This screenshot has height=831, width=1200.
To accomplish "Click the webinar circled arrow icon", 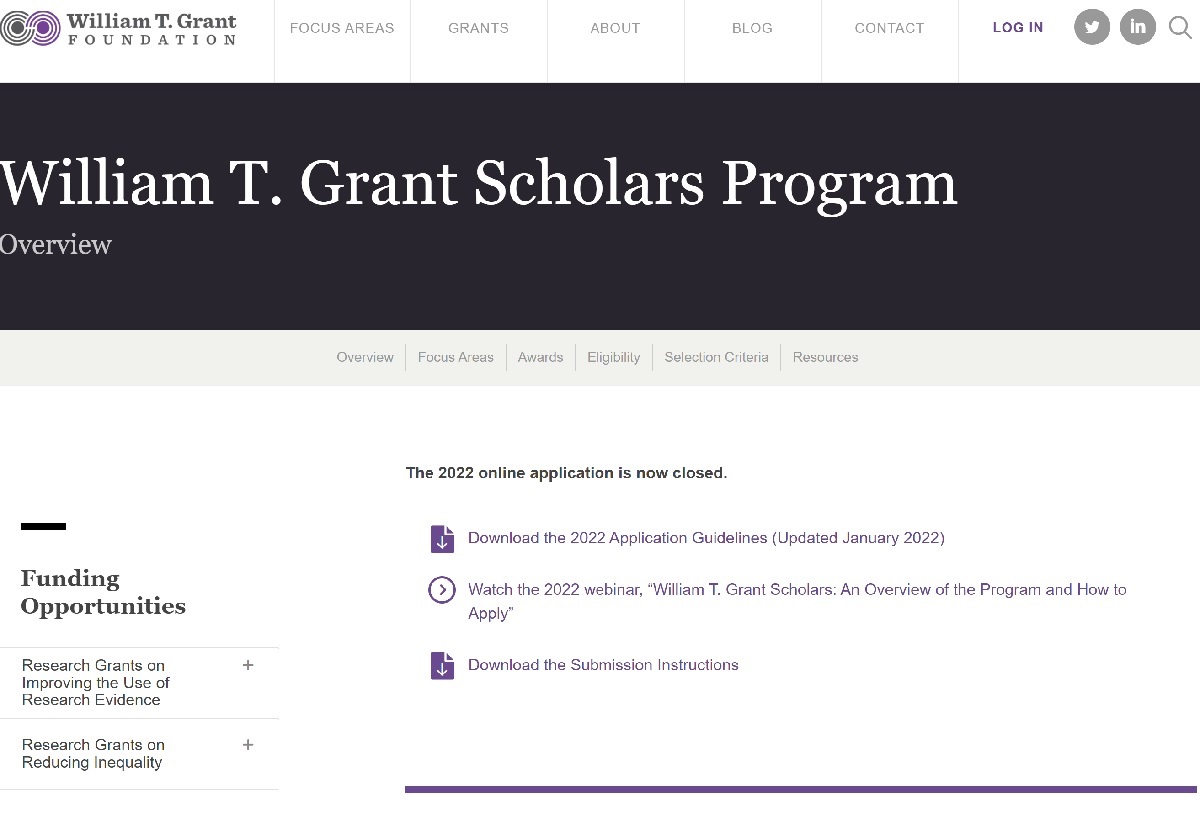I will tap(442, 590).
